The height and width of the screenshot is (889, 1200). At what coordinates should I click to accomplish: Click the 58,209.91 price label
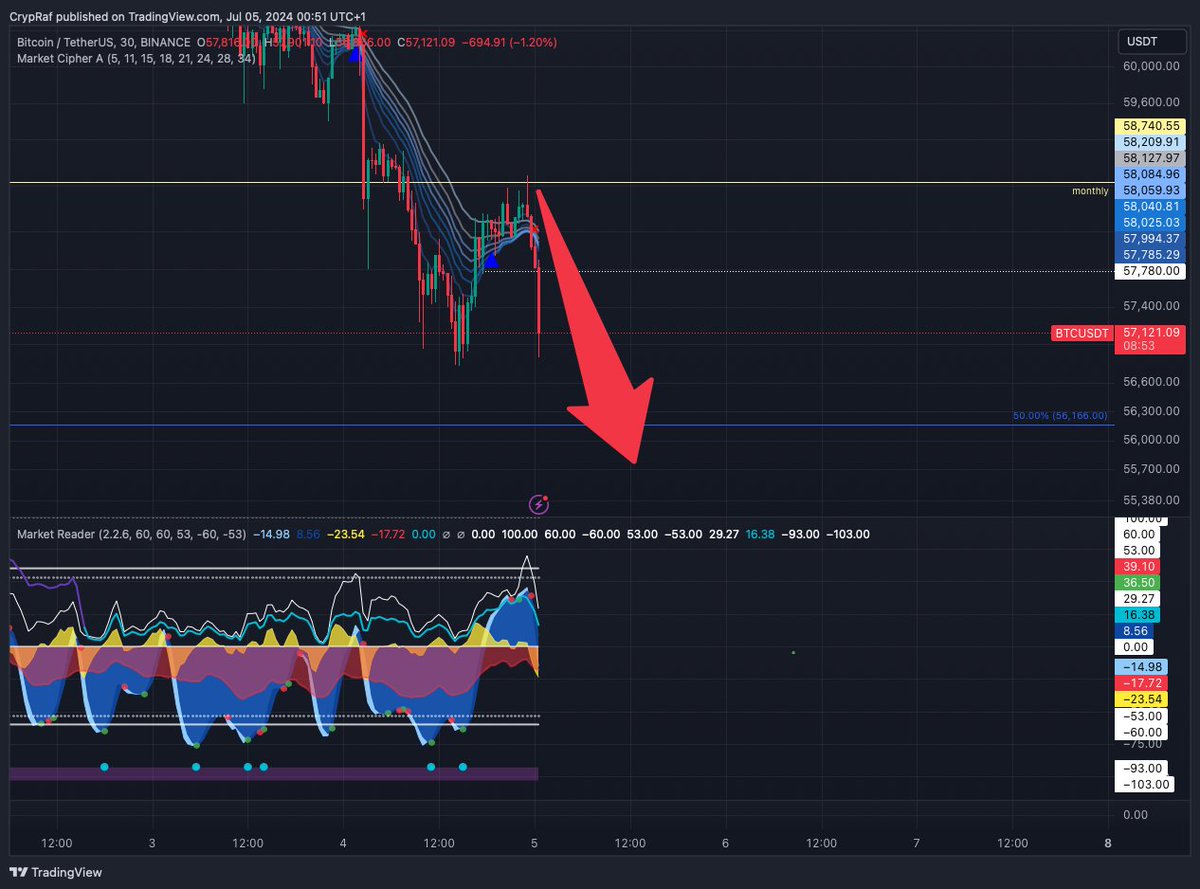pyautogui.click(x=1152, y=142)
